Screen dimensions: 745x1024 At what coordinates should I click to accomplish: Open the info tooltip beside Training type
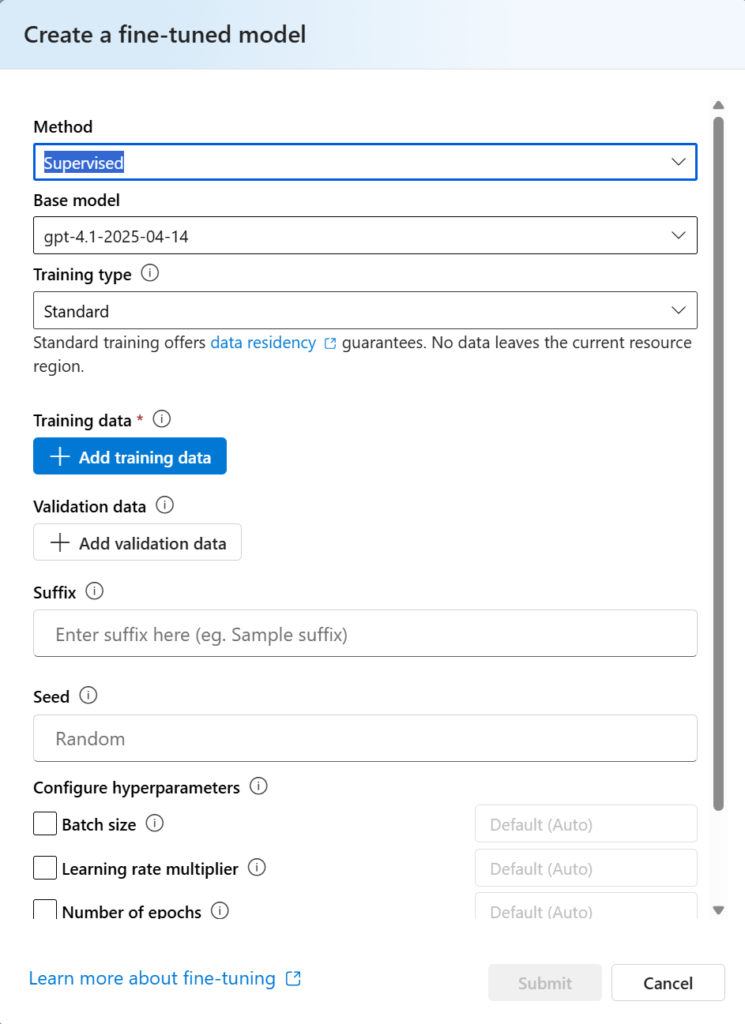150,273
